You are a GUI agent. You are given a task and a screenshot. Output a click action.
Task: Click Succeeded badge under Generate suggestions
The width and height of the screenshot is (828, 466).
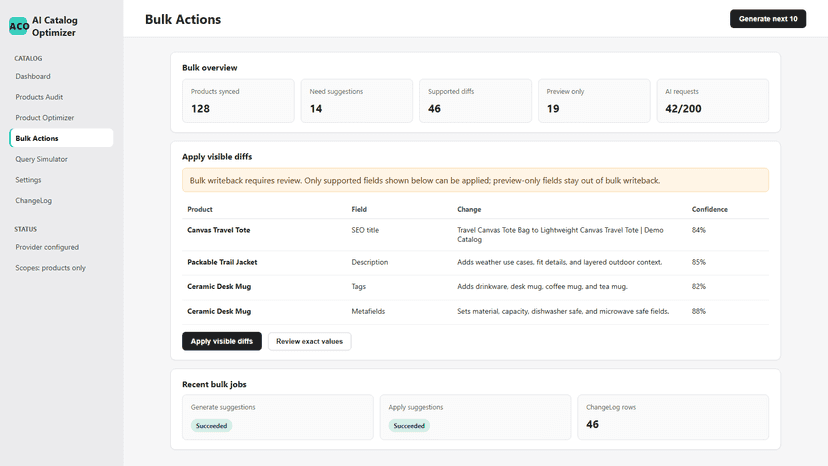[x=211, y=425]
